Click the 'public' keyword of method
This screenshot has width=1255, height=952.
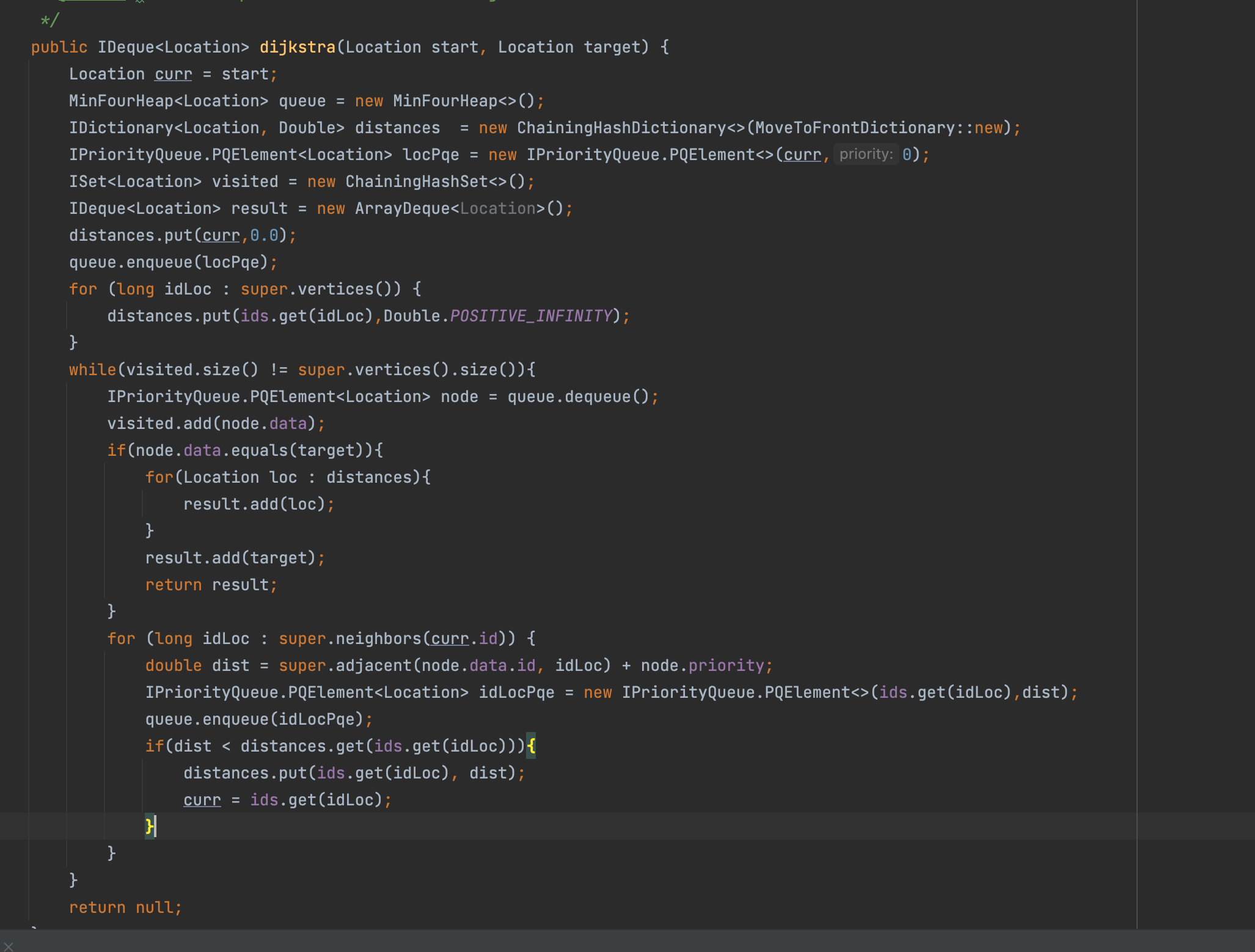pos(59,47)
